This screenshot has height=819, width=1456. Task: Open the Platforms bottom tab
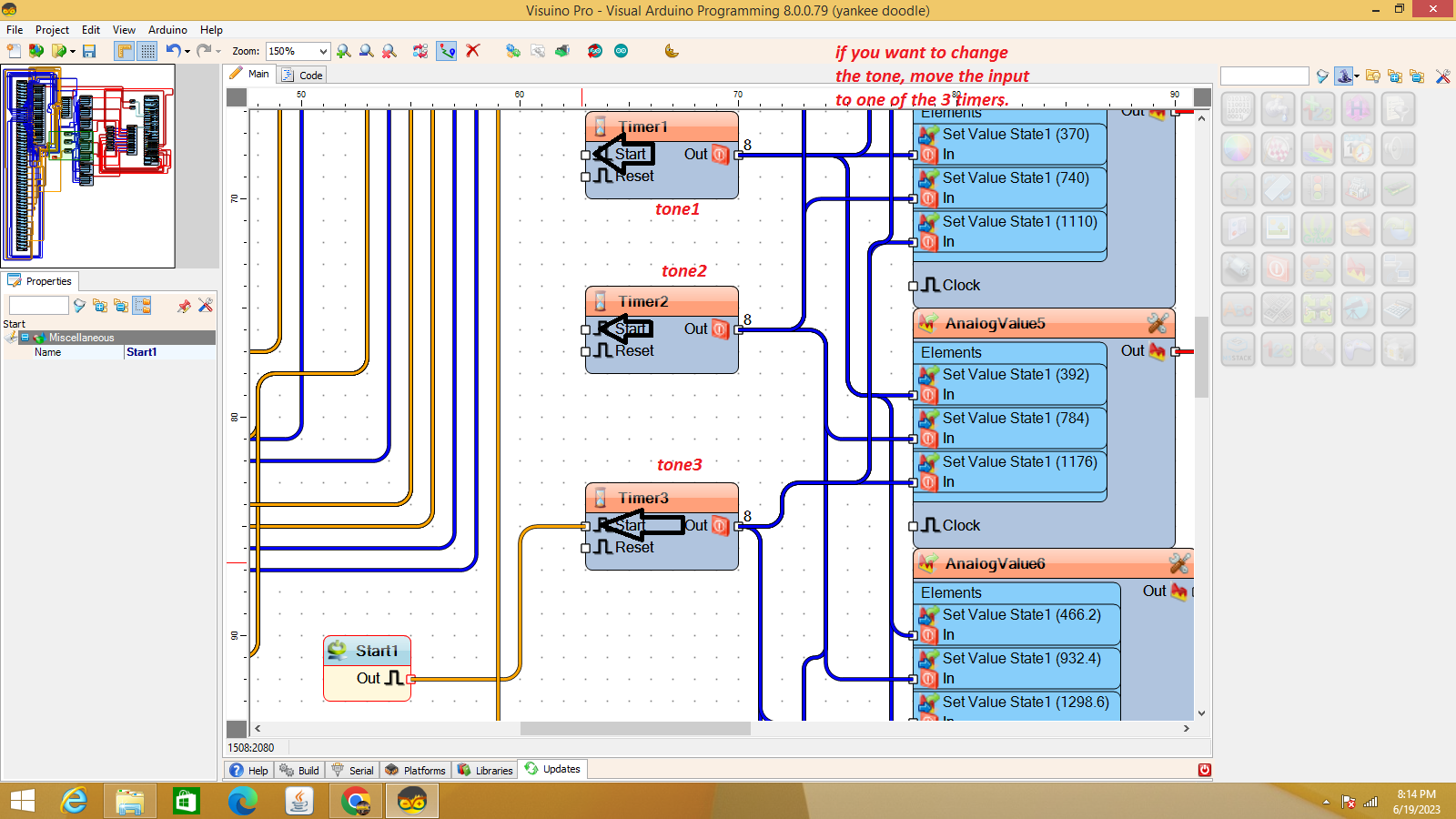click(415, 770)
